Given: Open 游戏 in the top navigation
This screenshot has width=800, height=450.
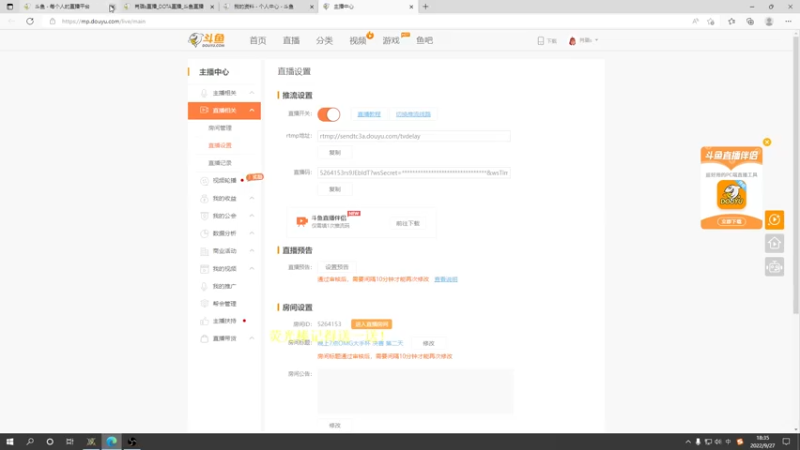Looking at the screenshot, I should coord(391,40).
